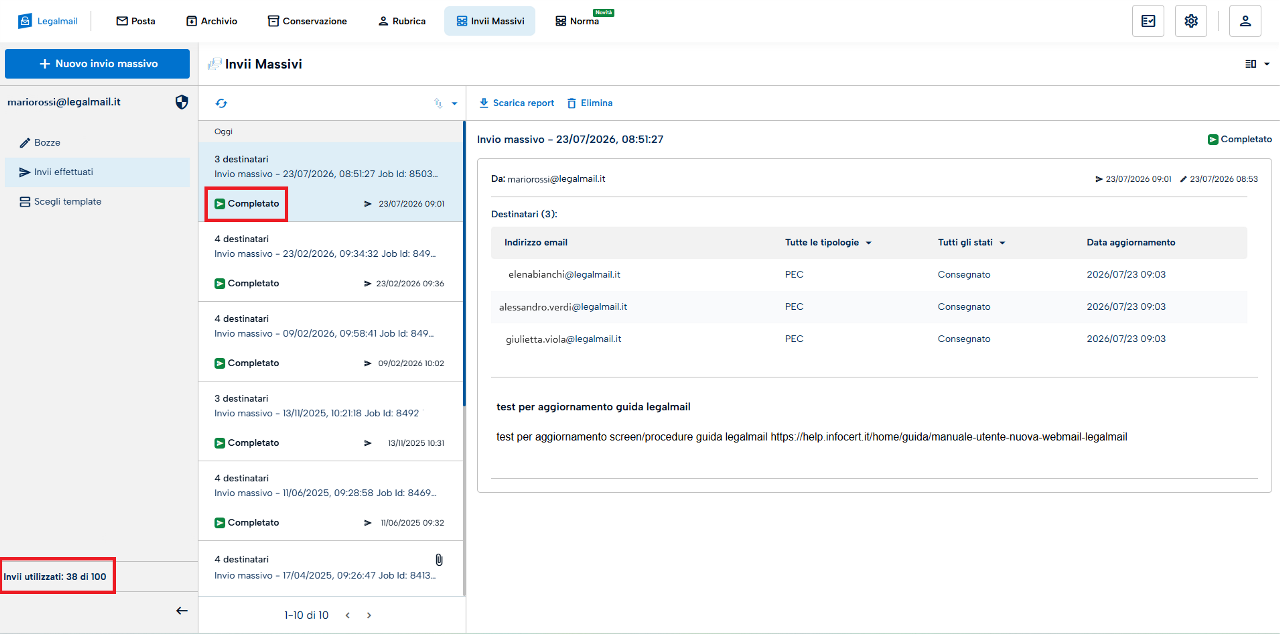Click the Data aggiornamento column header
The height and width of the screenshot is (634, 1280).
tap(1131, 243)
